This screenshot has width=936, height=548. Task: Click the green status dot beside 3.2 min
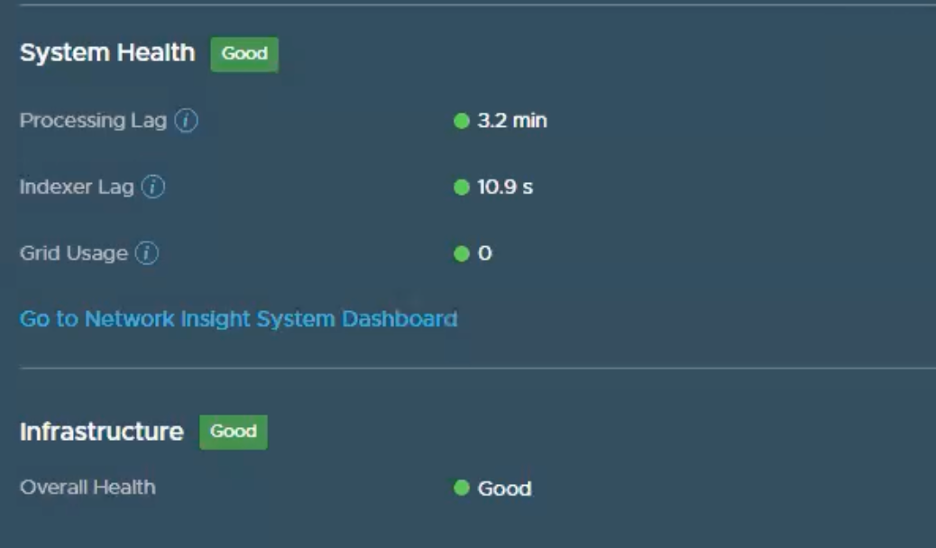click(461, 121)
